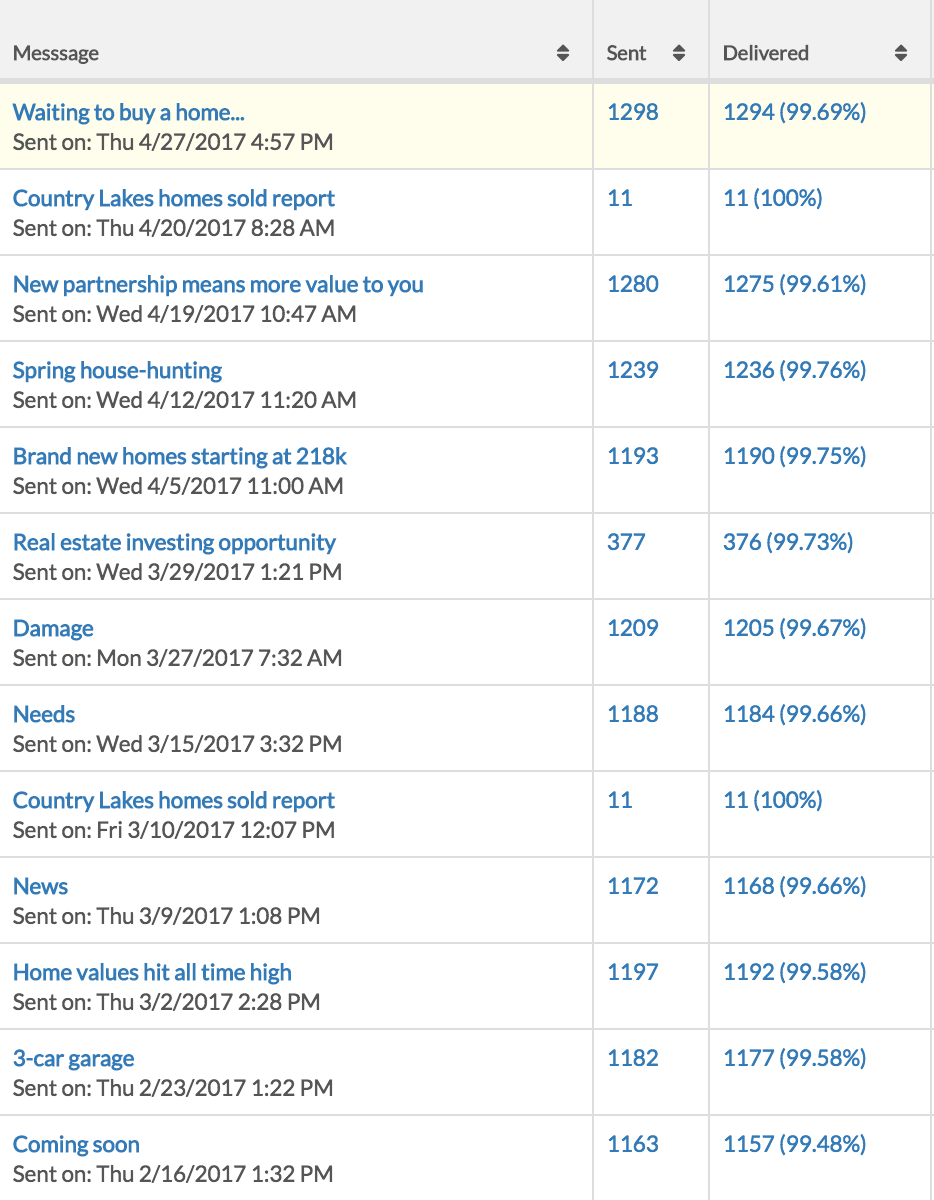Open 'Country Lakes homes sold report' from 4/20/2017
This screenshot has height=1200, width=934.
point(174,198)
